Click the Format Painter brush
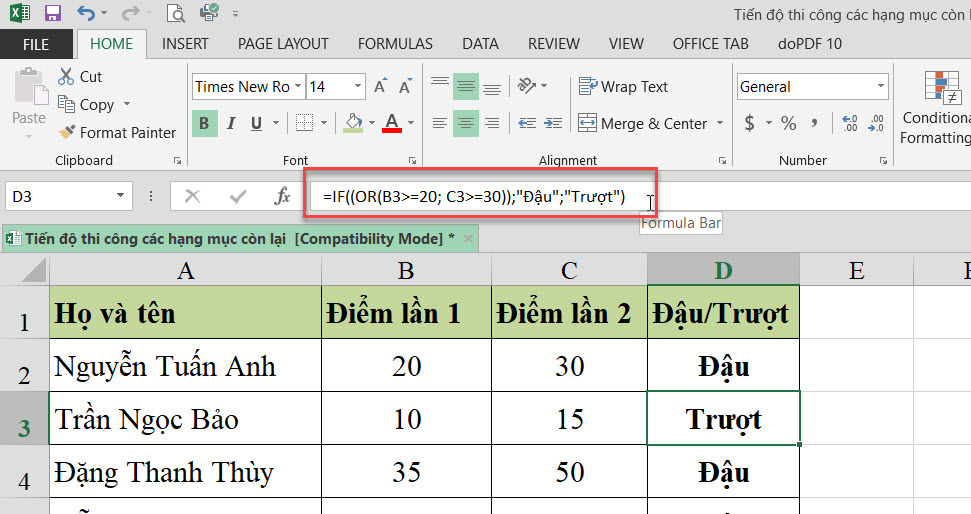This screenshot has width=971, height=514. pos(116,133)
